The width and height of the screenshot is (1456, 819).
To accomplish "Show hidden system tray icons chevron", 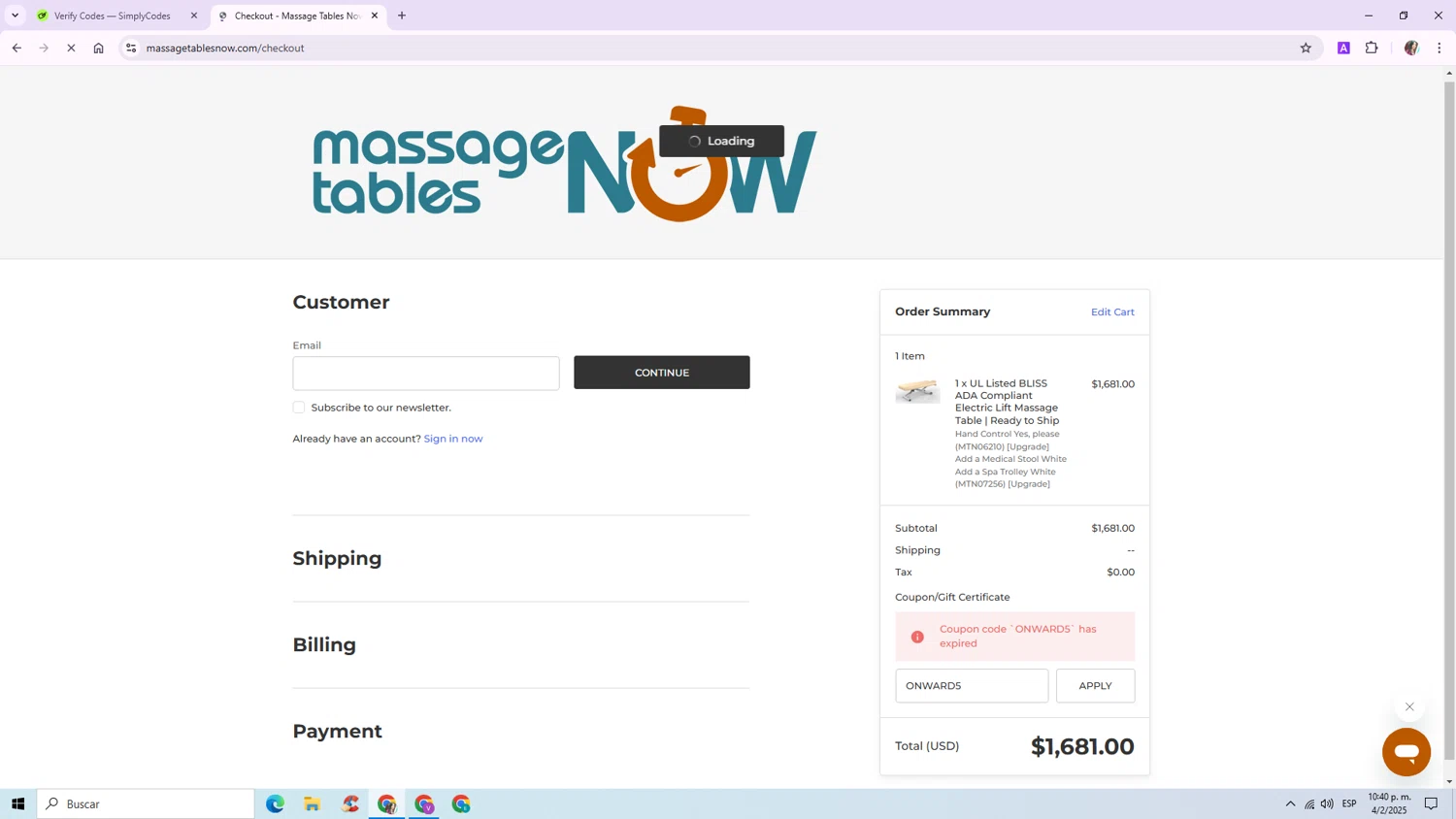I will coord(1290,803).
